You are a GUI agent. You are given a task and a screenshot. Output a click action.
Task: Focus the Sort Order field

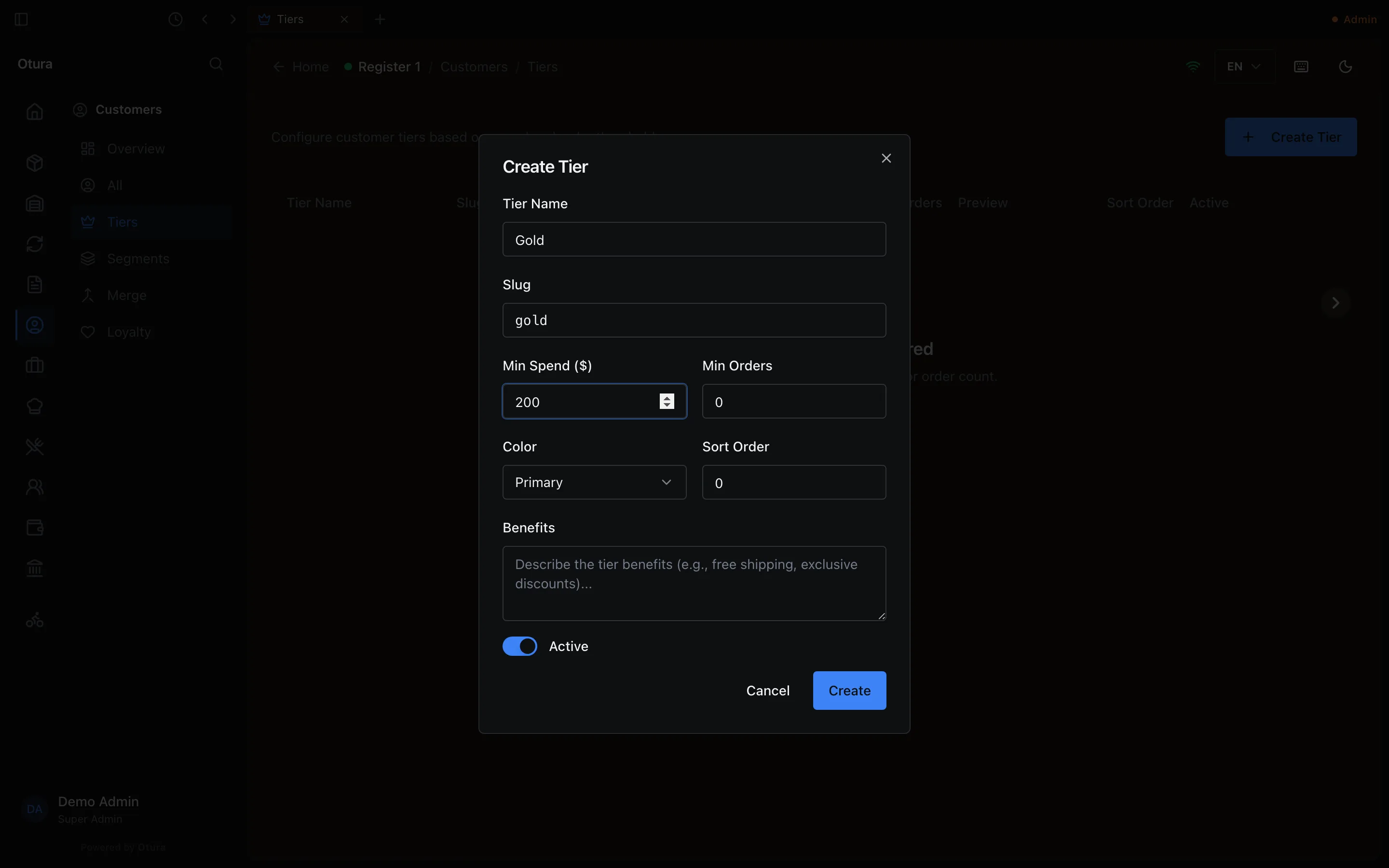pos(794,482)
